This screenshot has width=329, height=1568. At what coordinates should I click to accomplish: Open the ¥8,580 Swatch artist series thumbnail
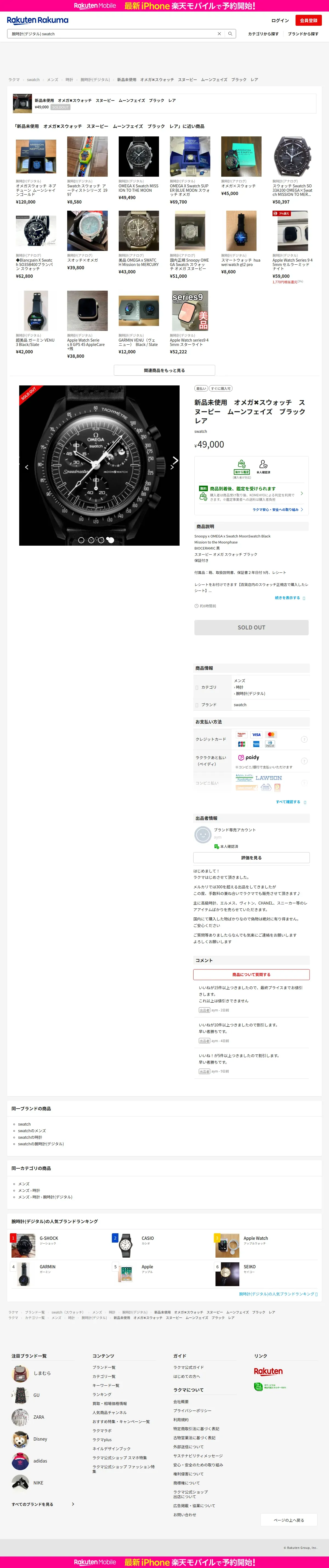point(87,156)
